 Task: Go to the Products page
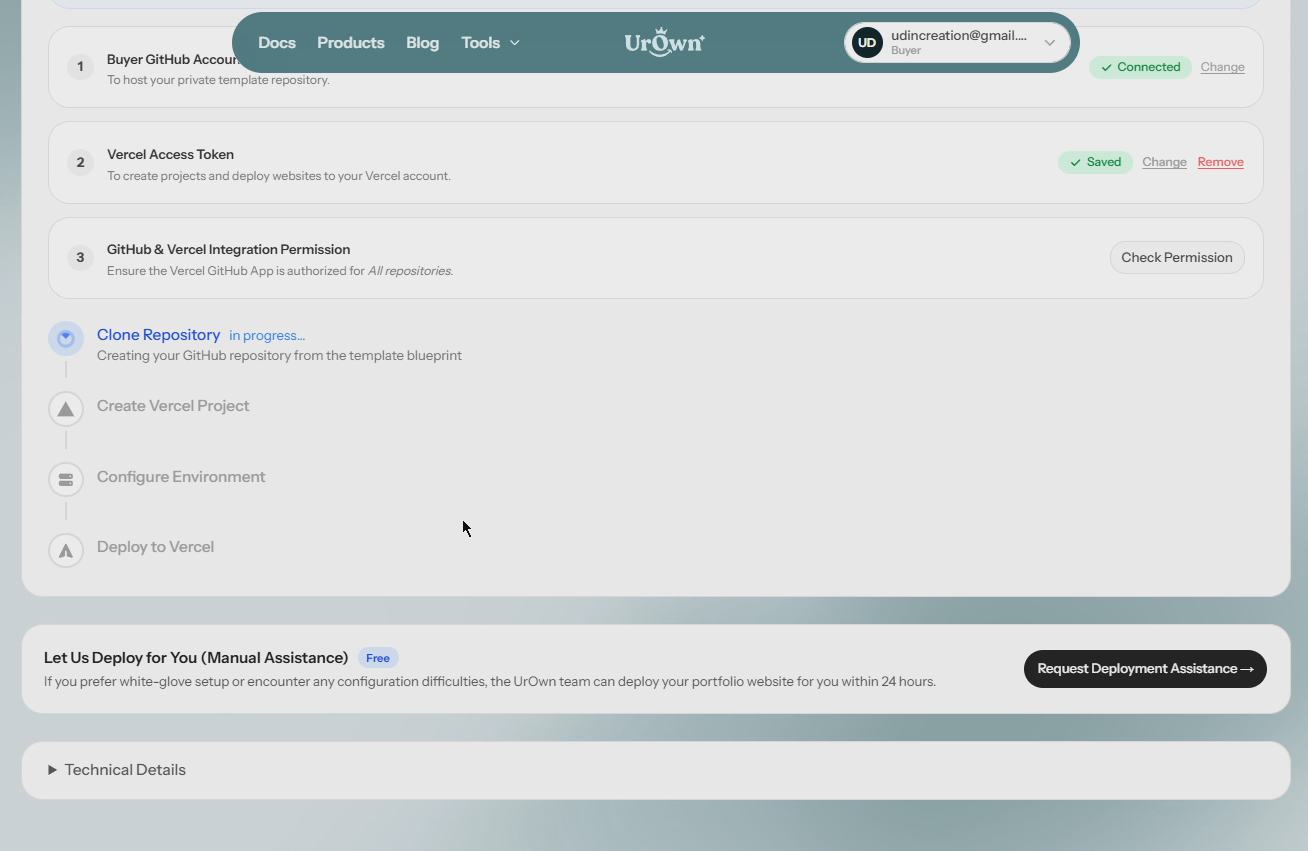pos(351,43)
